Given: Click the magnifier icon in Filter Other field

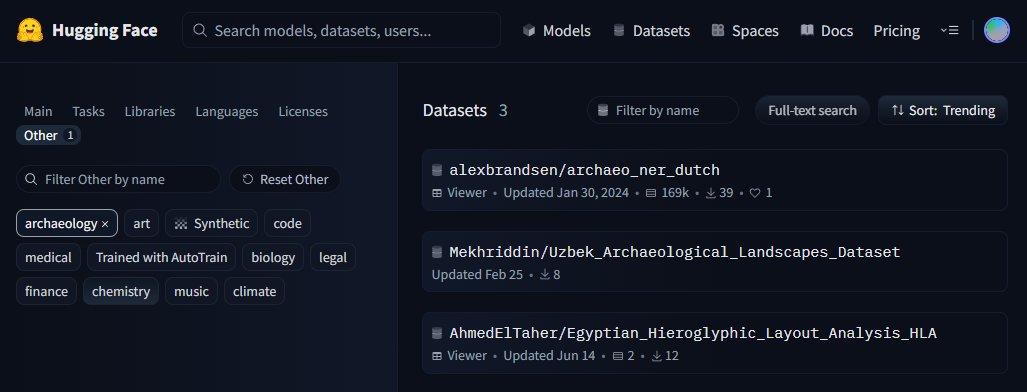Looking at the screenshot, I should tap(30, 179).
